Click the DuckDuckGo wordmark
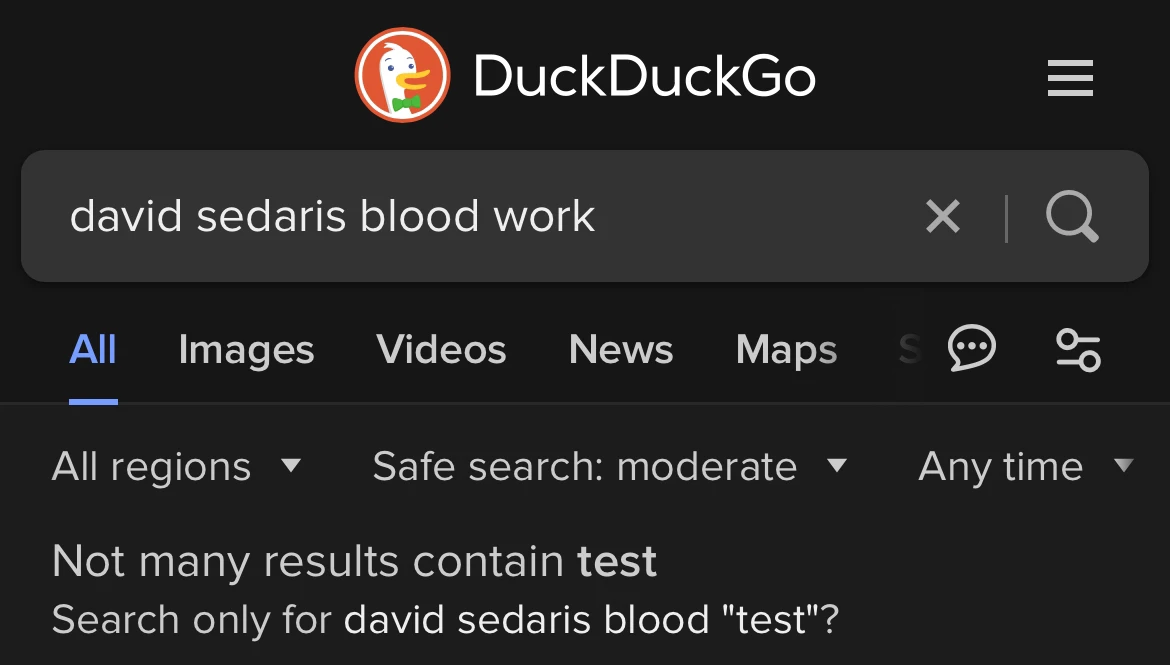The image size is (1170, 665). coord(645,74)
